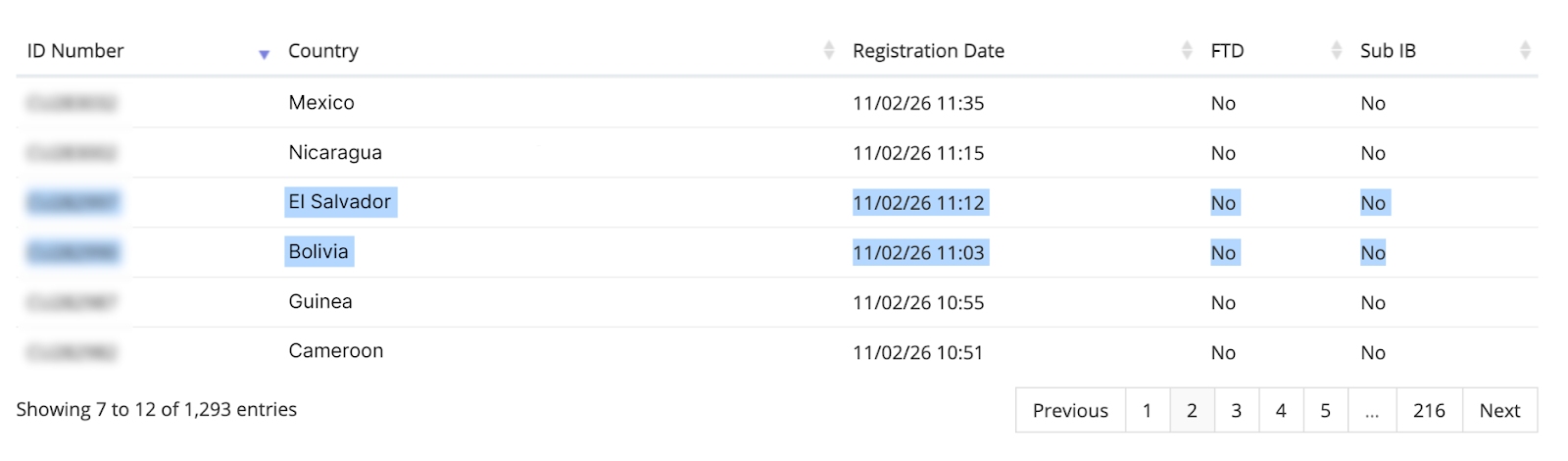
Task: Go to Previous page
Action: point(1070,410)
